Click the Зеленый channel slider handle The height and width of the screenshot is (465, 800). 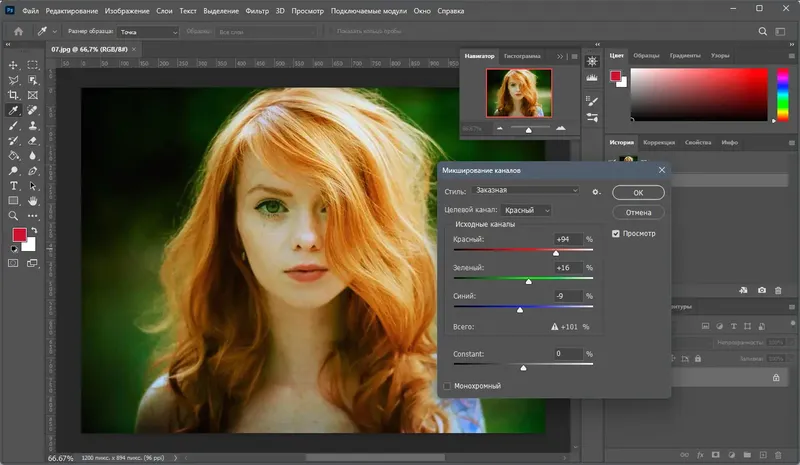[x=529, y=282]
